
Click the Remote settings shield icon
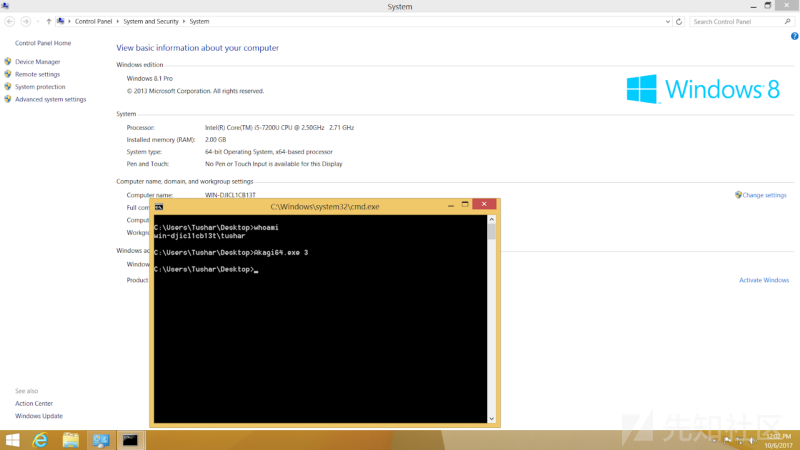[x=8, y=74]
